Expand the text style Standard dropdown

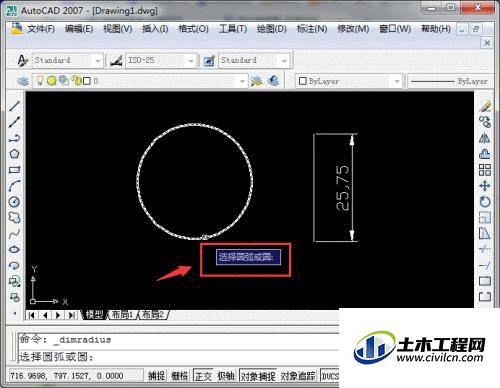pyautogui.click(x=98, y=61)
